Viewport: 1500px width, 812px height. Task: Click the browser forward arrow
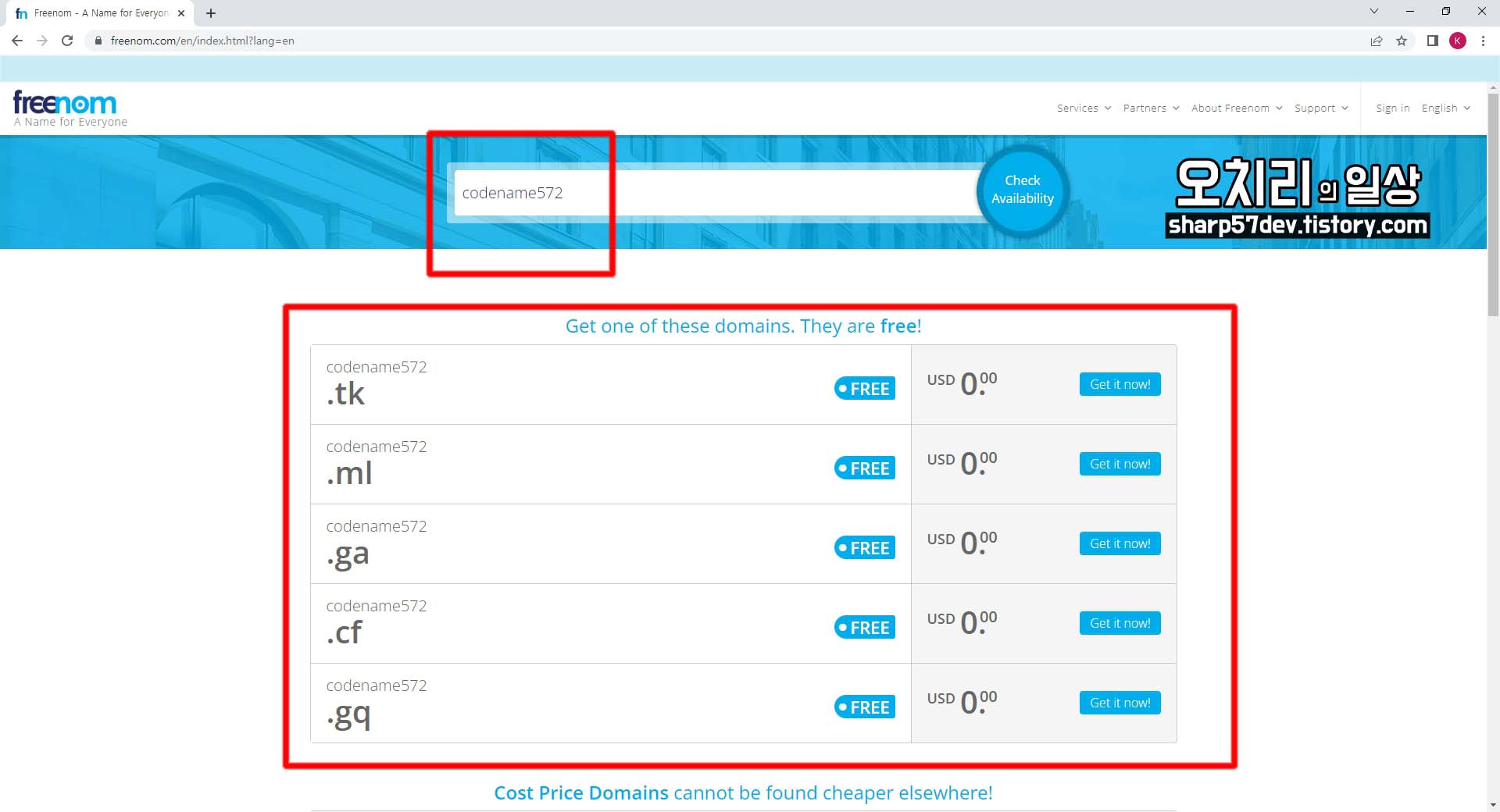click(x=42, y=41)
